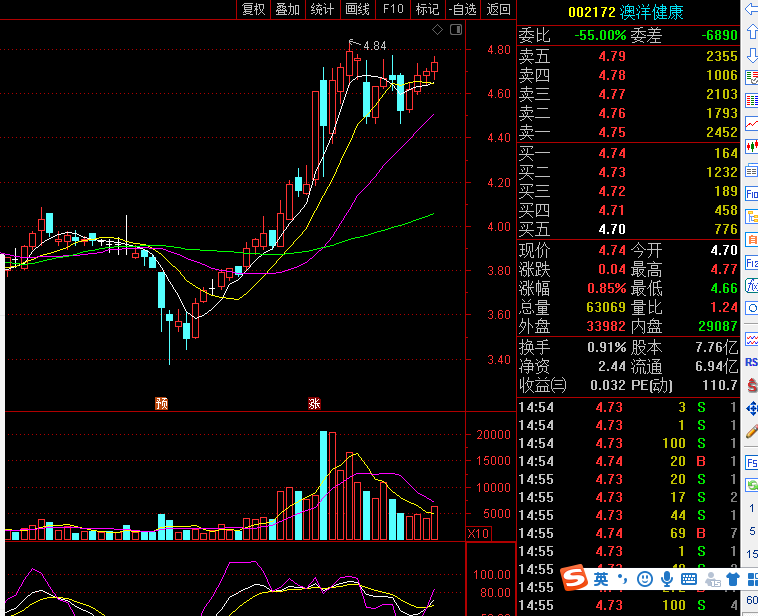Viewport: 758px width, 616px height.
Task: Click the 涨 limit-up marker under chart
Action: tap(315, 403)
